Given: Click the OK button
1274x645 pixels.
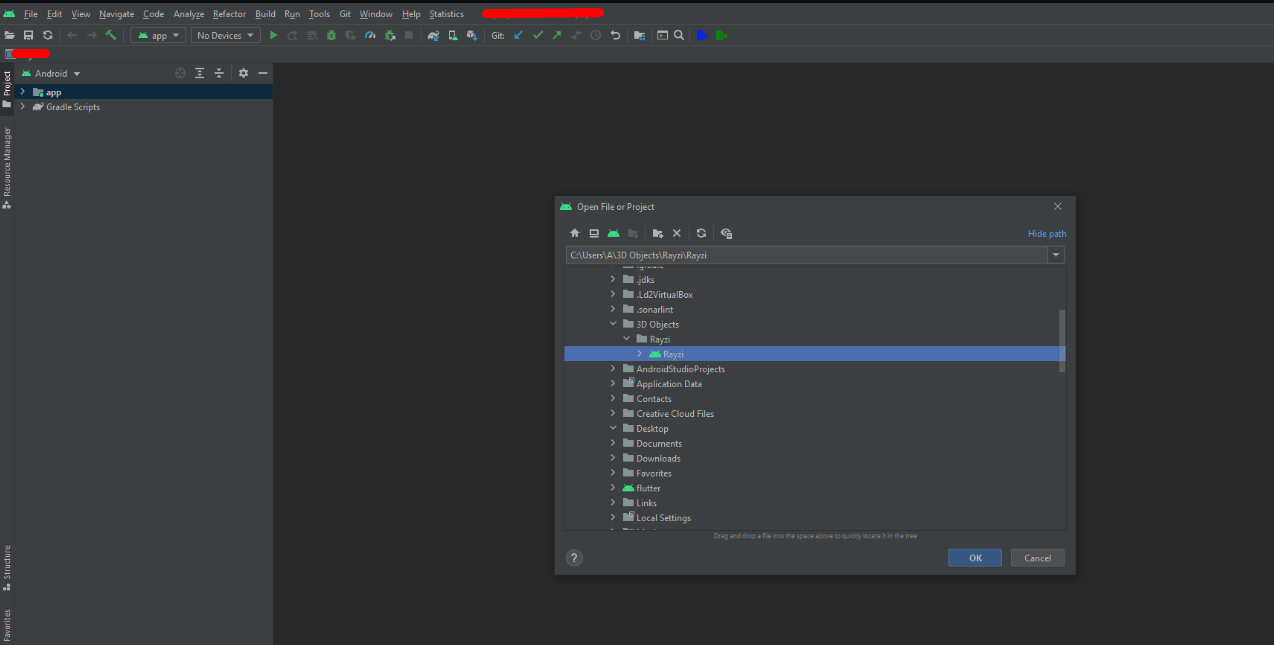Looking at the screenshot, I should (x=974, y=558).
